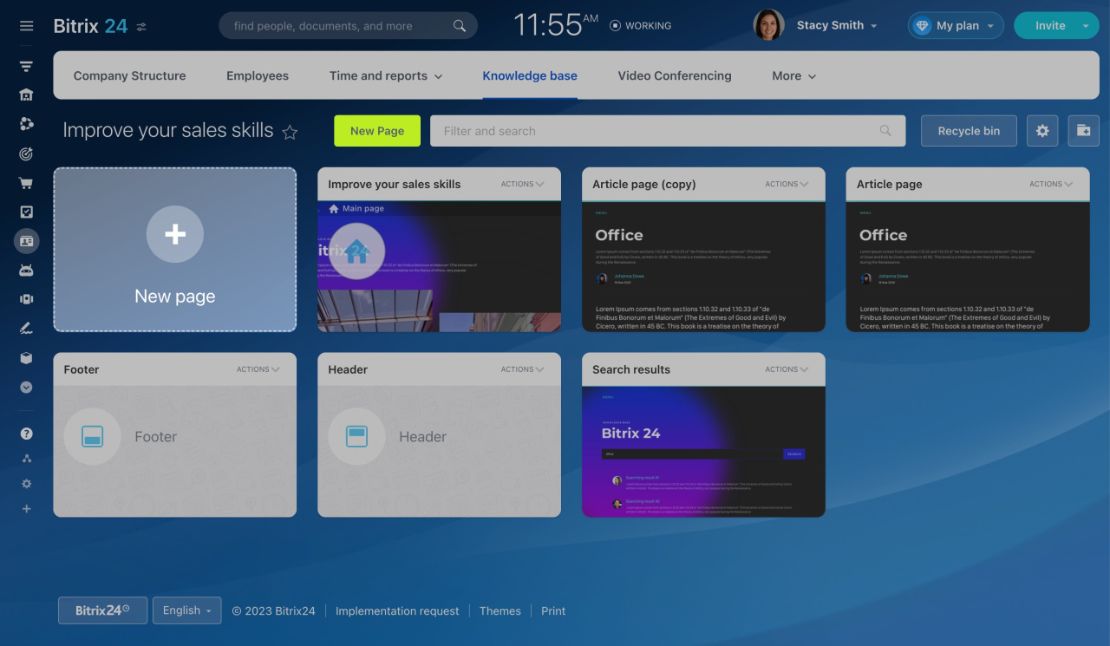Open the Time and reports tab menu

coord(386,76)
